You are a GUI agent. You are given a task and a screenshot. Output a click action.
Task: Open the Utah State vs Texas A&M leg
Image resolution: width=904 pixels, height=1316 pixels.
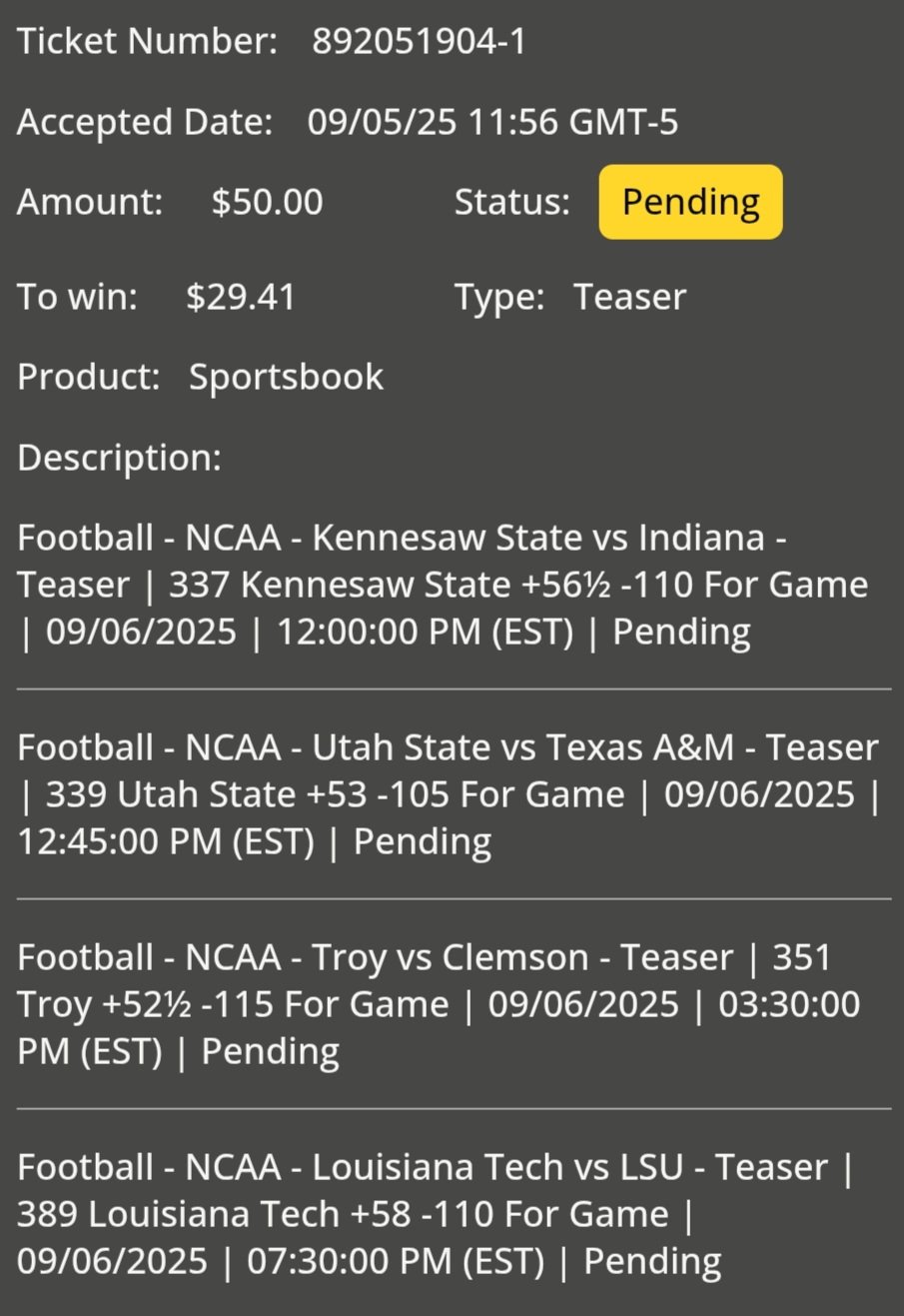[x=448, y=794]
